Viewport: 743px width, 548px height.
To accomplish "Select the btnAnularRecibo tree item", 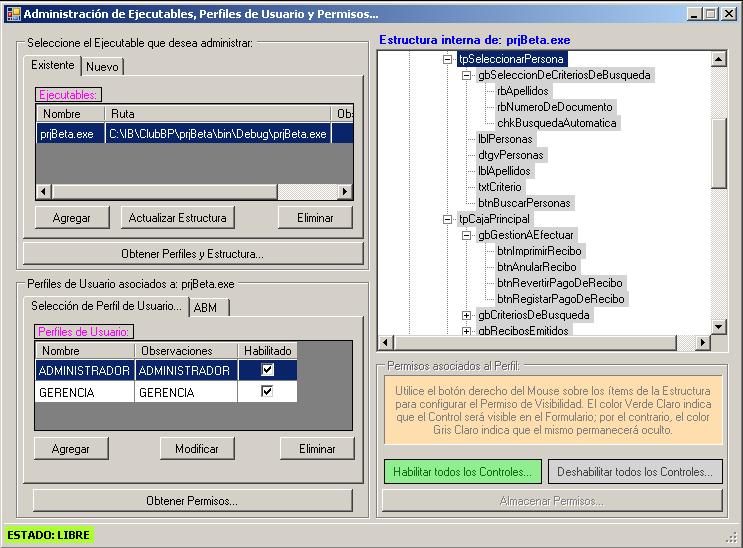I will coord(537,267).
